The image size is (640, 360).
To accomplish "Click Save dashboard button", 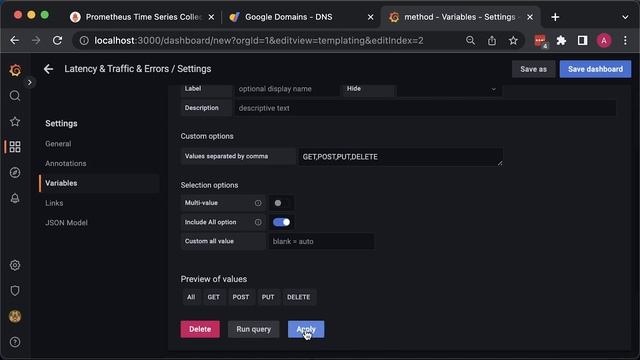I will pyautogui.click(x=595, y=69).
